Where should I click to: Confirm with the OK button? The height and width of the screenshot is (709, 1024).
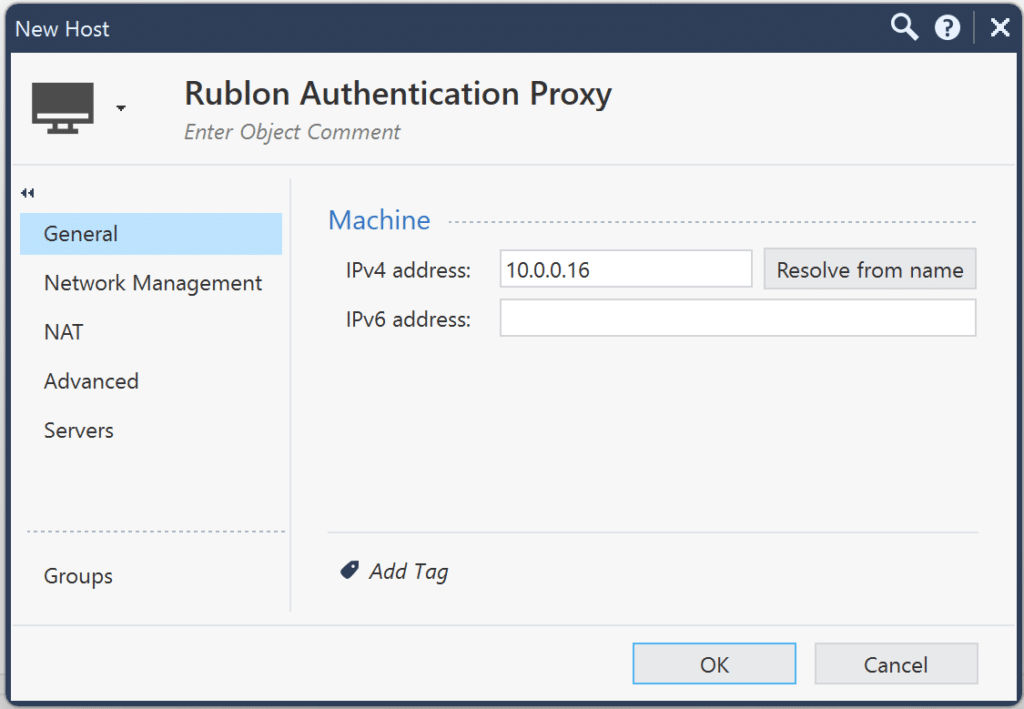click(x=713, y=663)
